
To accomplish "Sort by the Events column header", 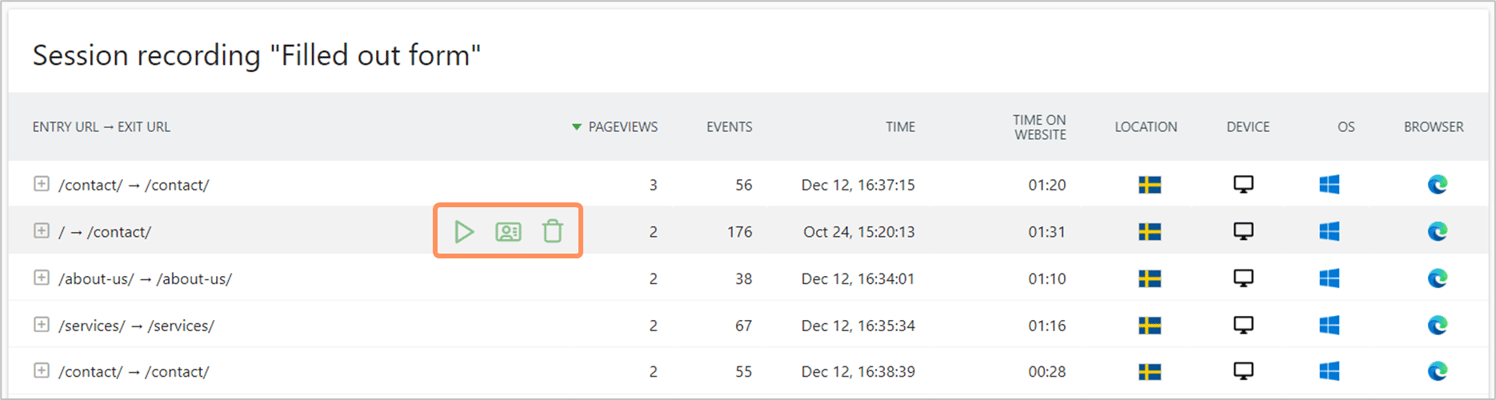I will pyautogui.click(x=729, y=127).
